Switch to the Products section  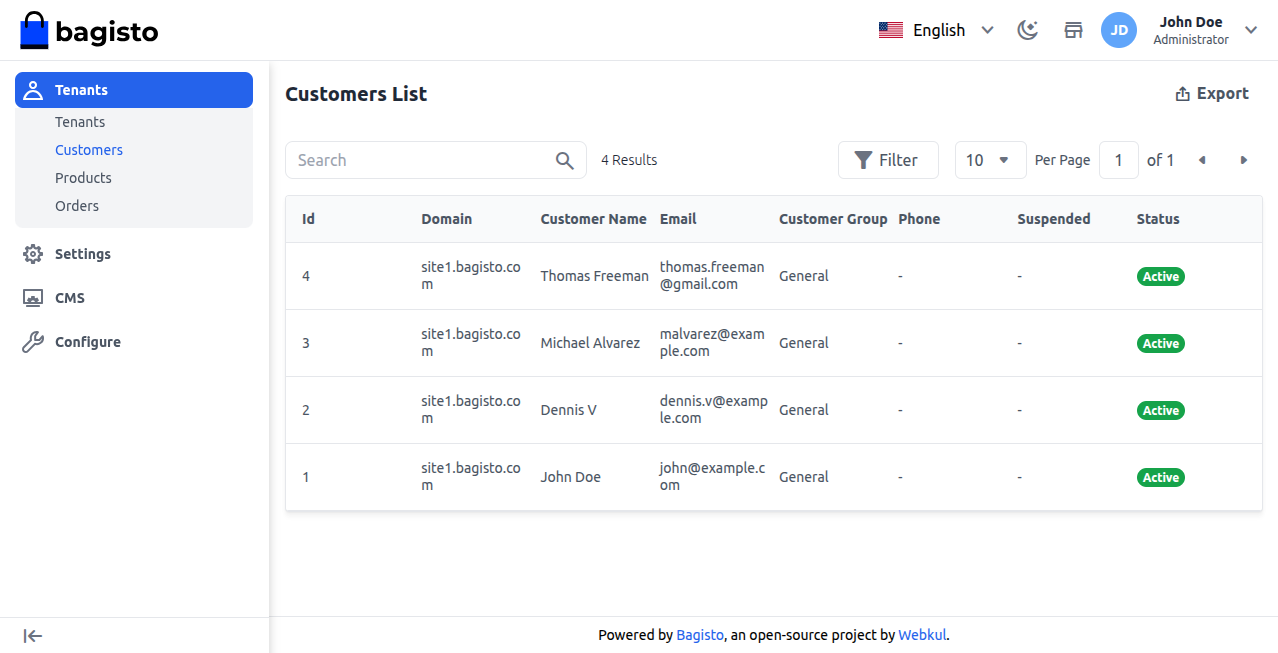[83, 177]
